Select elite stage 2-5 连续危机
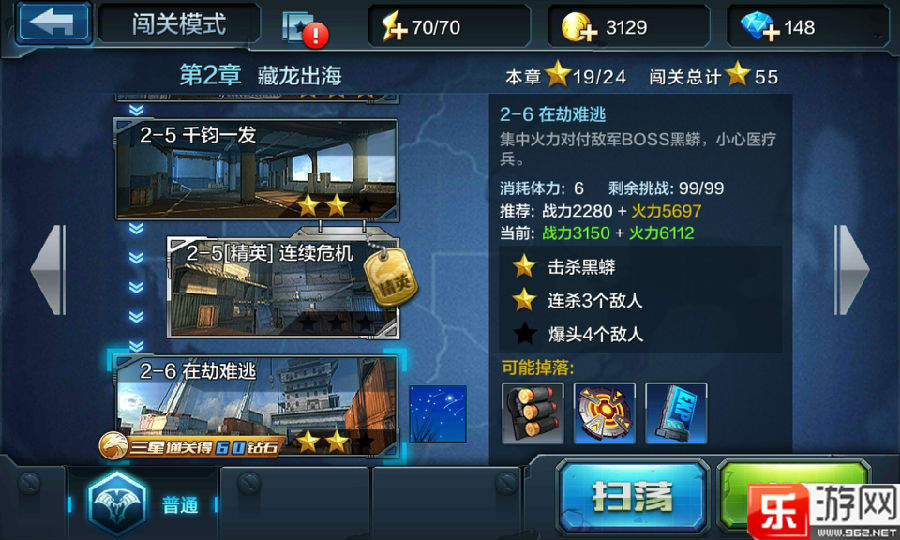Image resolution: width=900 pixels, height=540 pixels. (282, 289)
